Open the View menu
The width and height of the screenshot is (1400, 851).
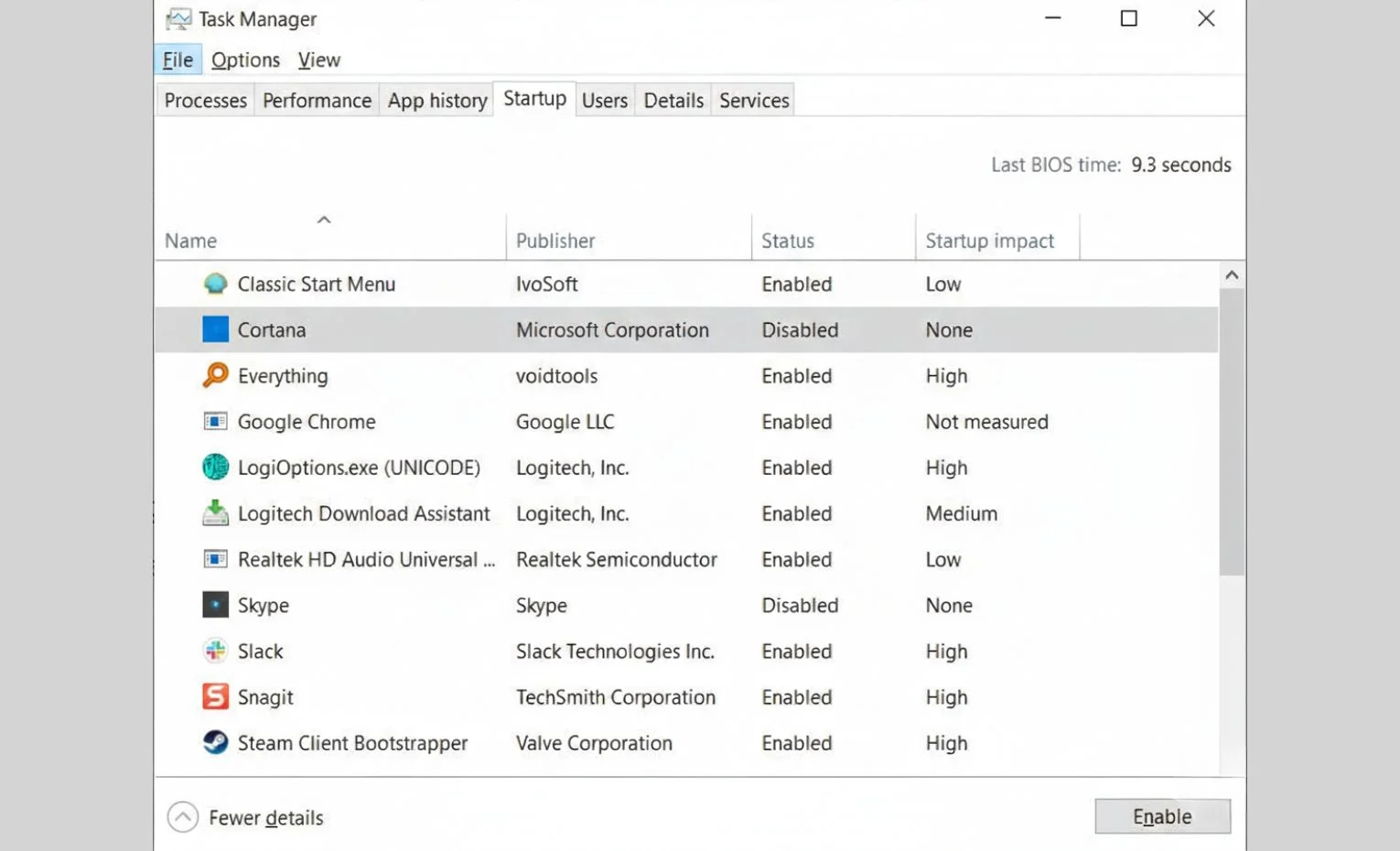pyautogui.click(x=318, y=59)
